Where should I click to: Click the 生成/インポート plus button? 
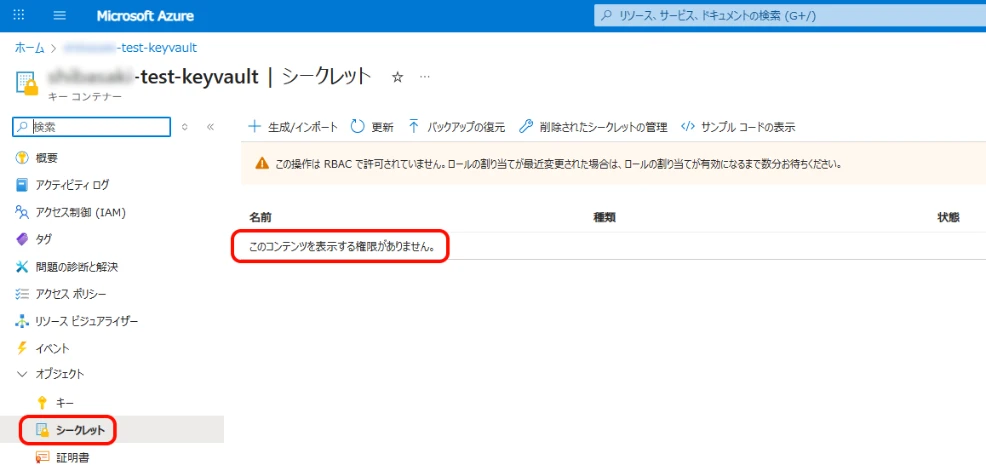[x=293, y=127]
